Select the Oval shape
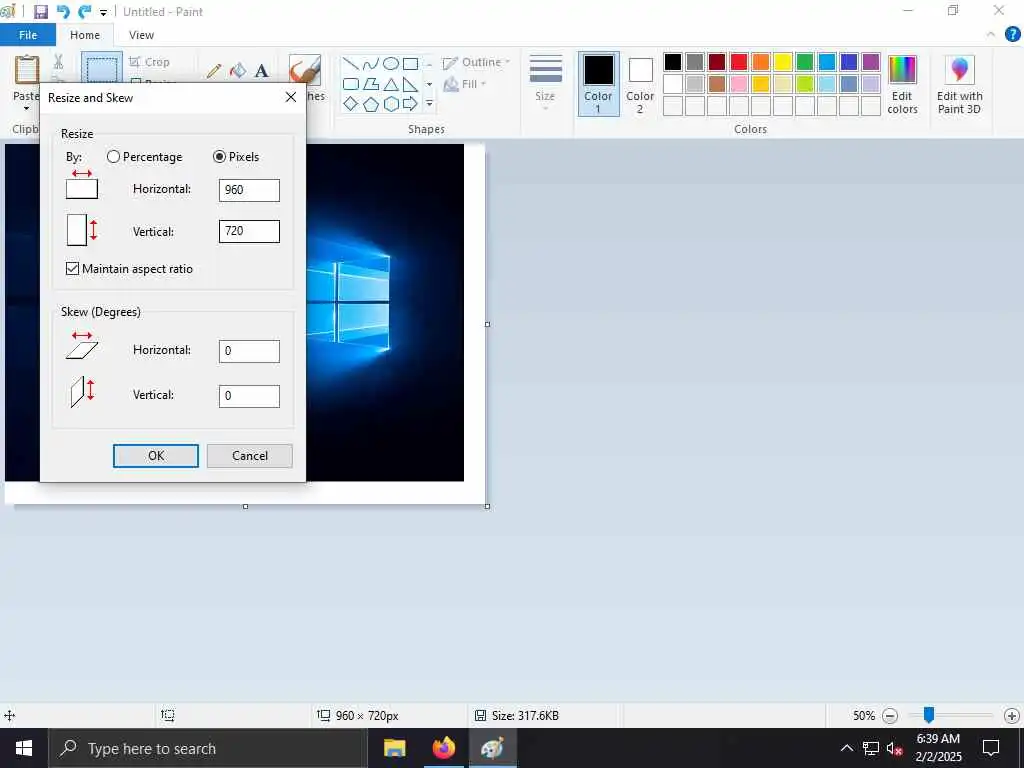This screenshot has width=1024, height=768. 391,64
